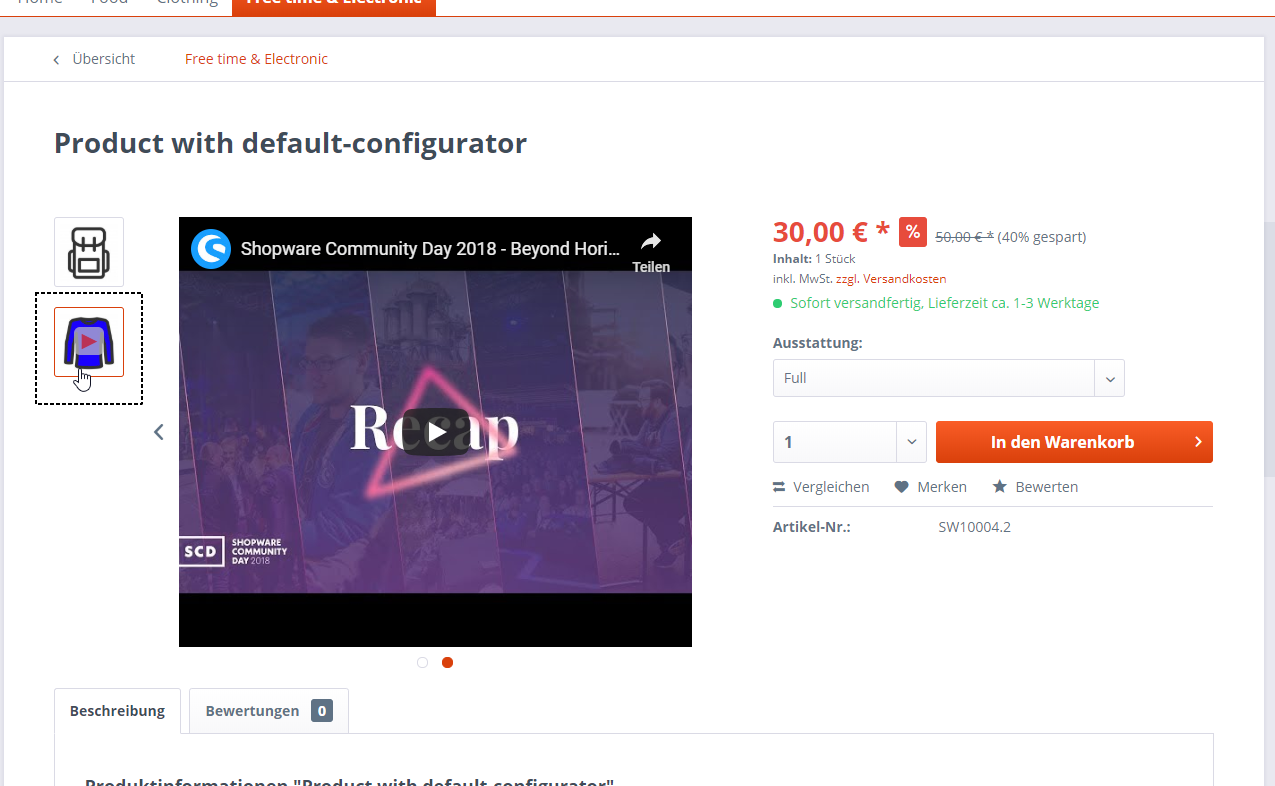Click the Teilen share arrow icon
Image resolution: width=1275 pixels, height=786 pixels.
point(651,241)
